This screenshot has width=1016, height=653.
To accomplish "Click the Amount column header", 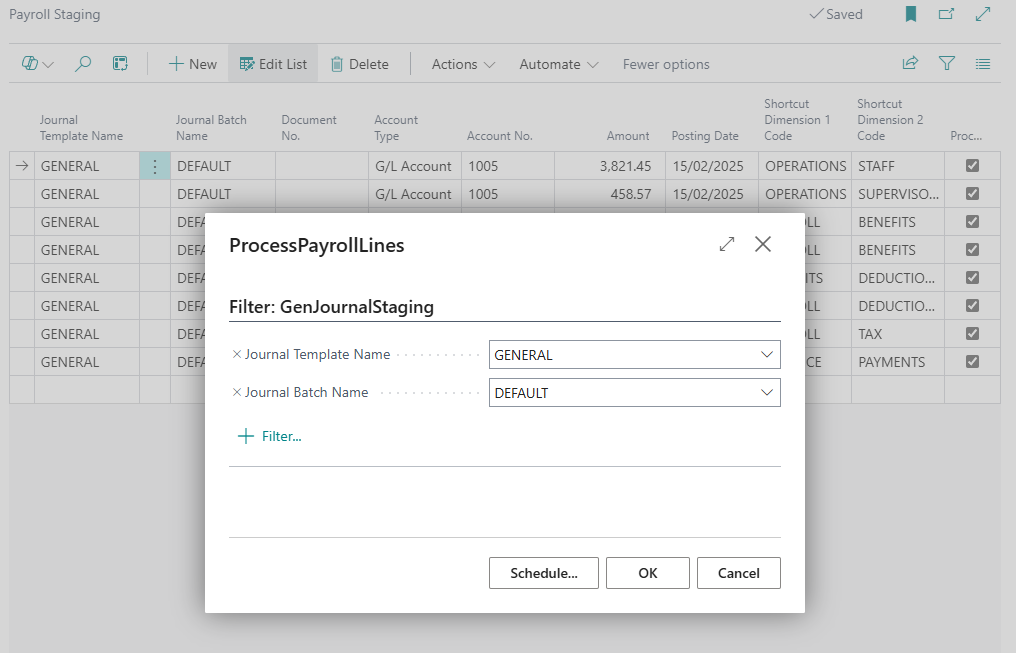I will tap(627, 135).
